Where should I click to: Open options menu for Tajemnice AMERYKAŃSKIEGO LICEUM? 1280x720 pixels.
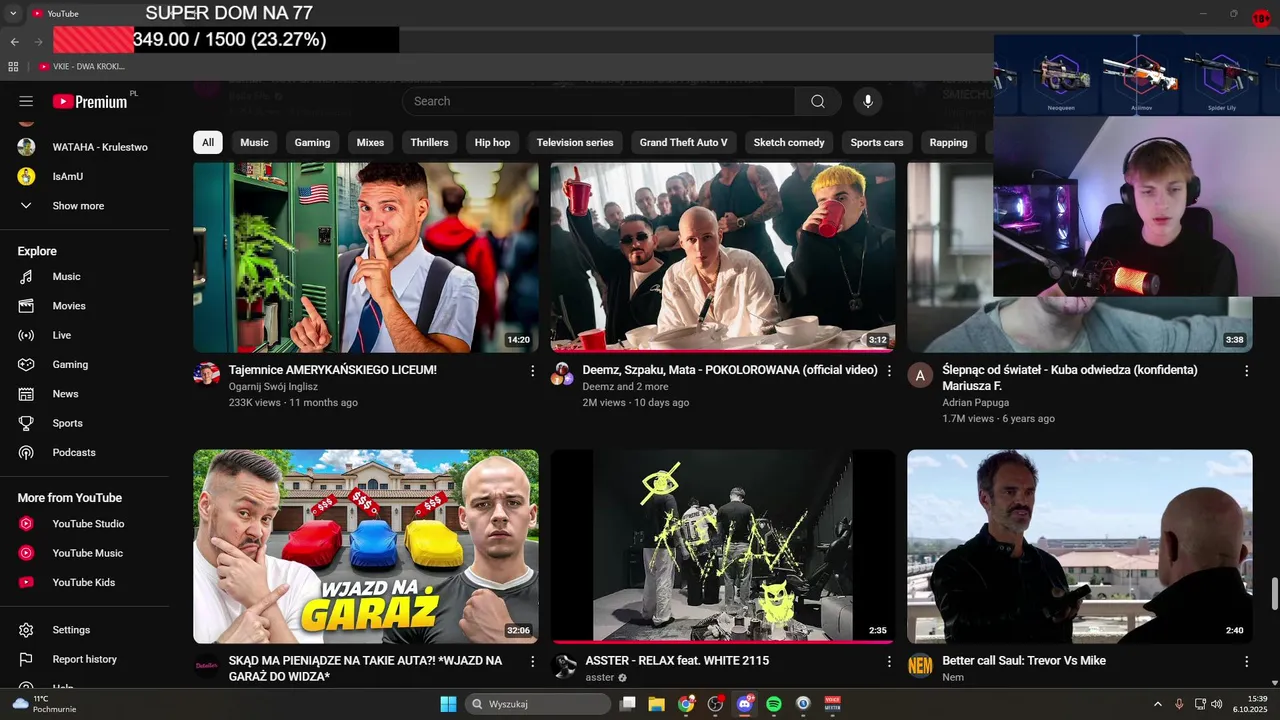pyautogui.click(x=532, y=371)
